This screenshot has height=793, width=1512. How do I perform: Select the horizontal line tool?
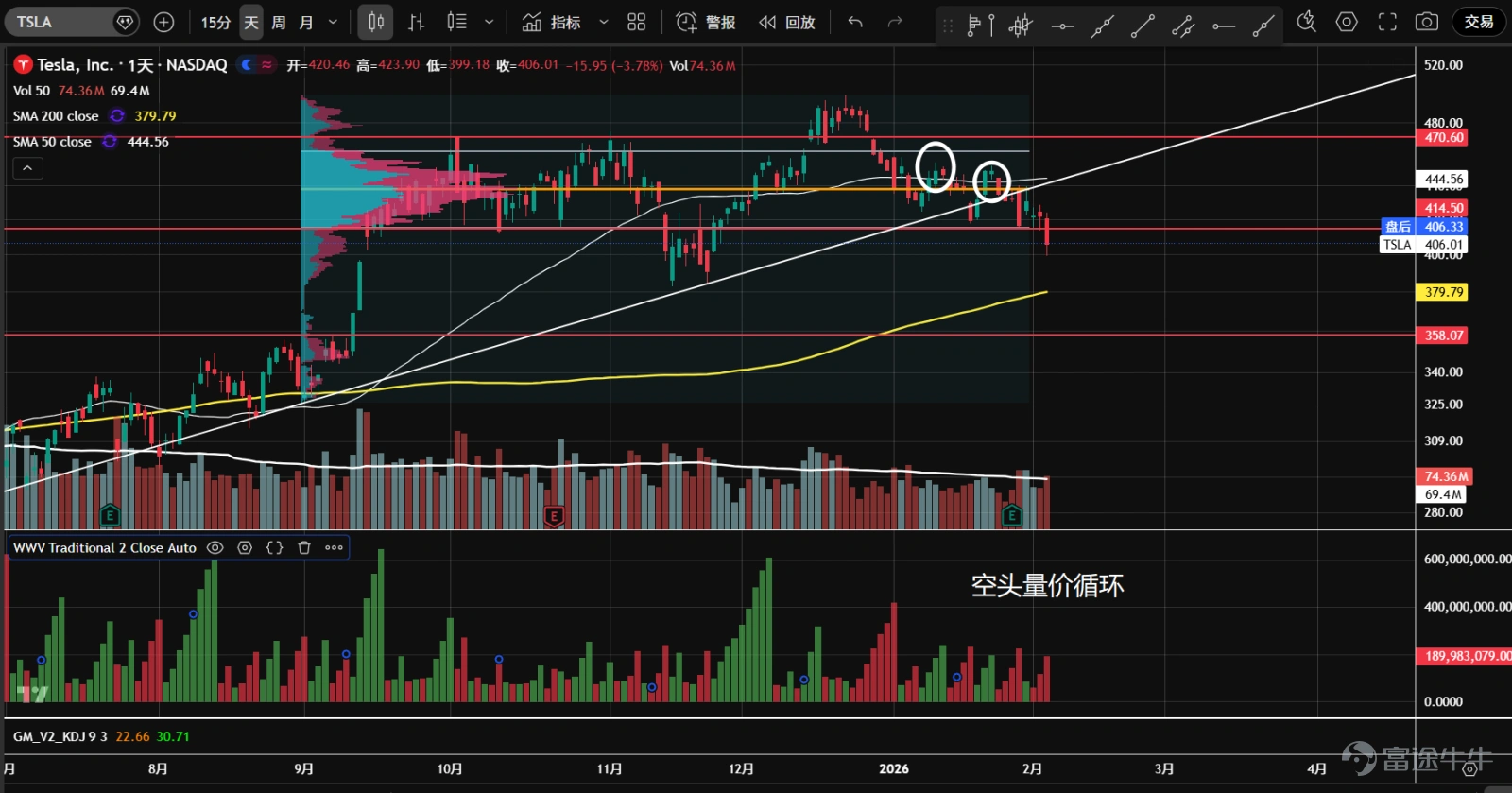point(1062,26)
